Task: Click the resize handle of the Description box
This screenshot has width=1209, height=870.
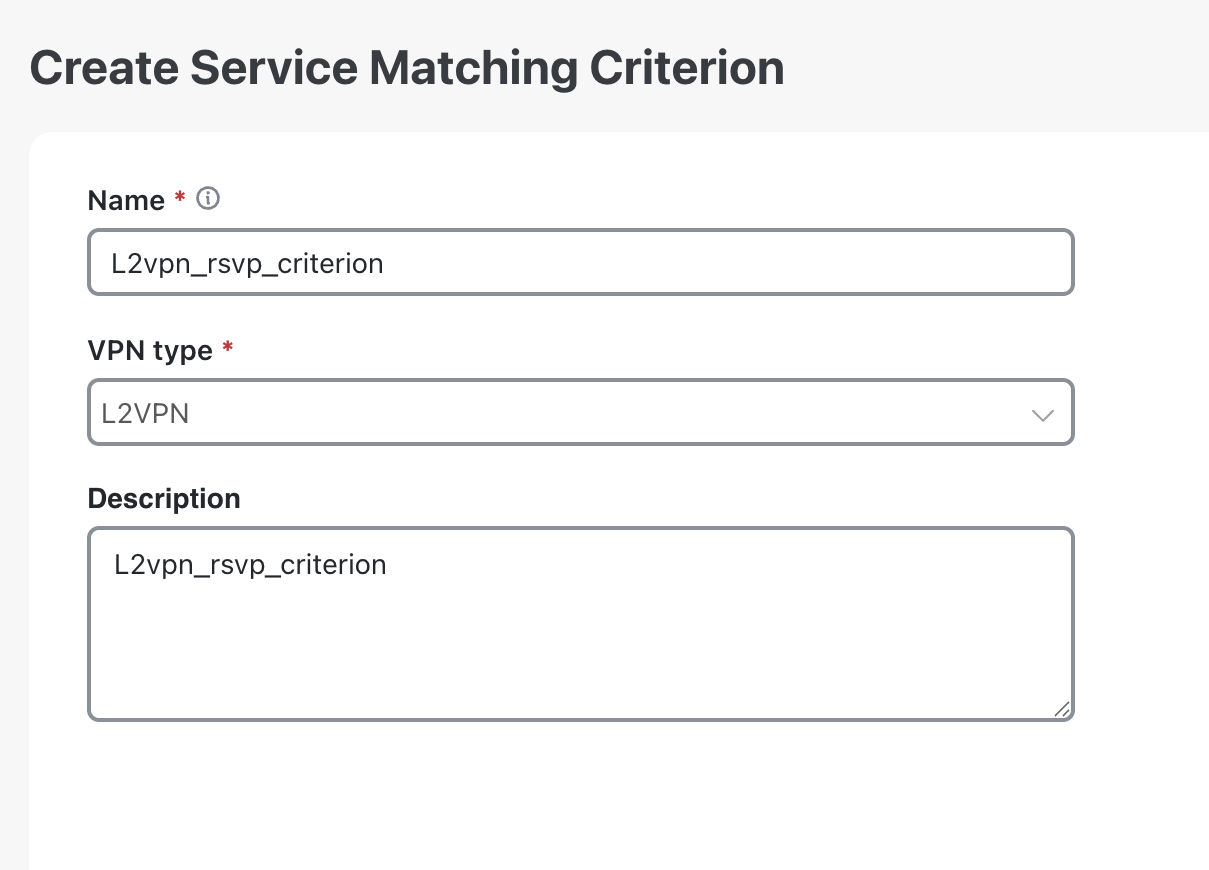Action: (1064, 709)
